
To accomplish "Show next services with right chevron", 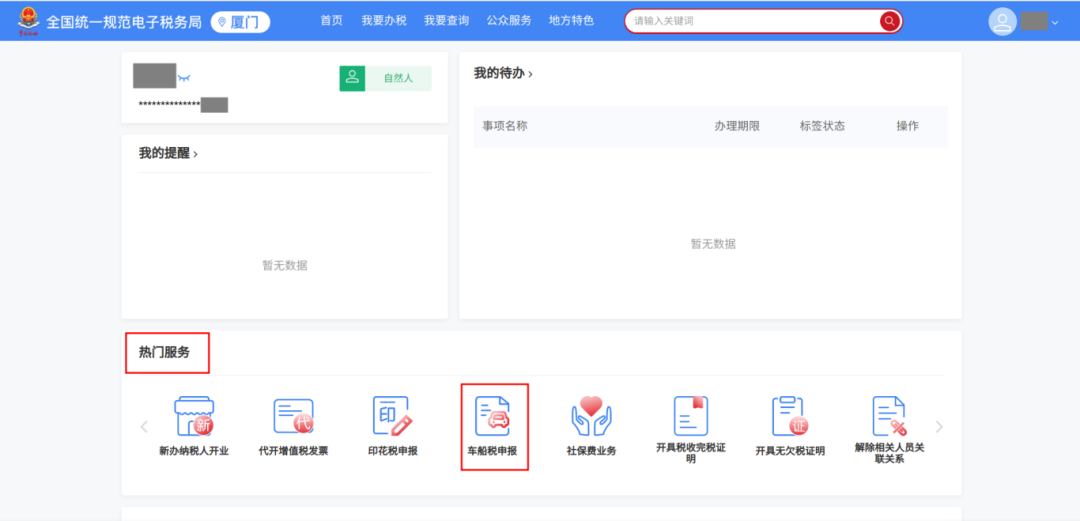I will pos(939,427).
